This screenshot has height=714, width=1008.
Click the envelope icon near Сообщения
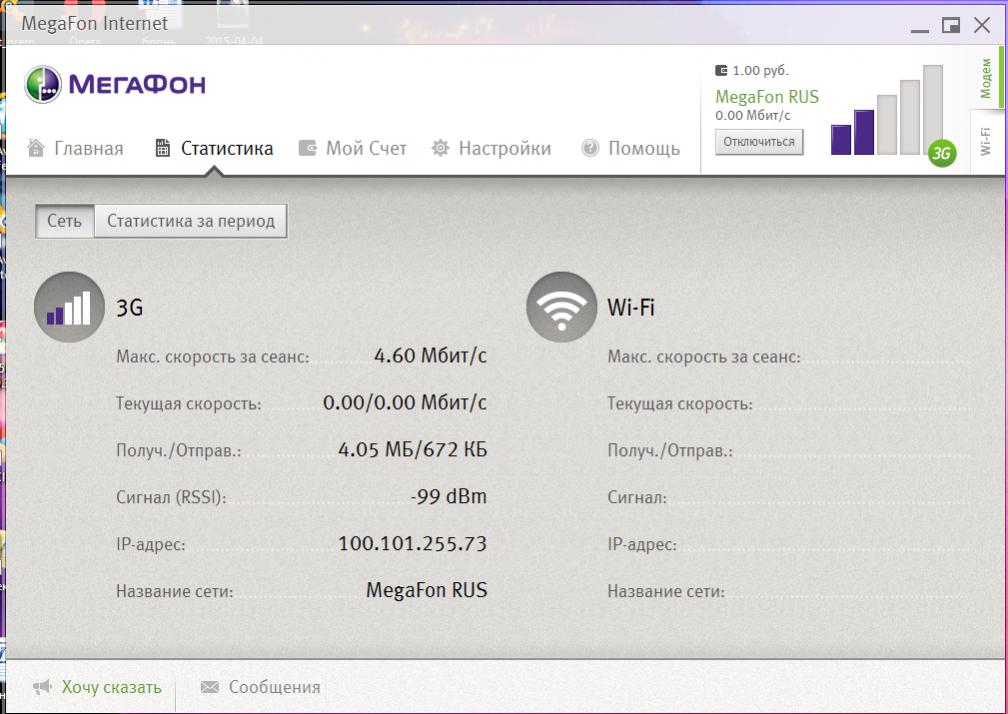(210, 687)
